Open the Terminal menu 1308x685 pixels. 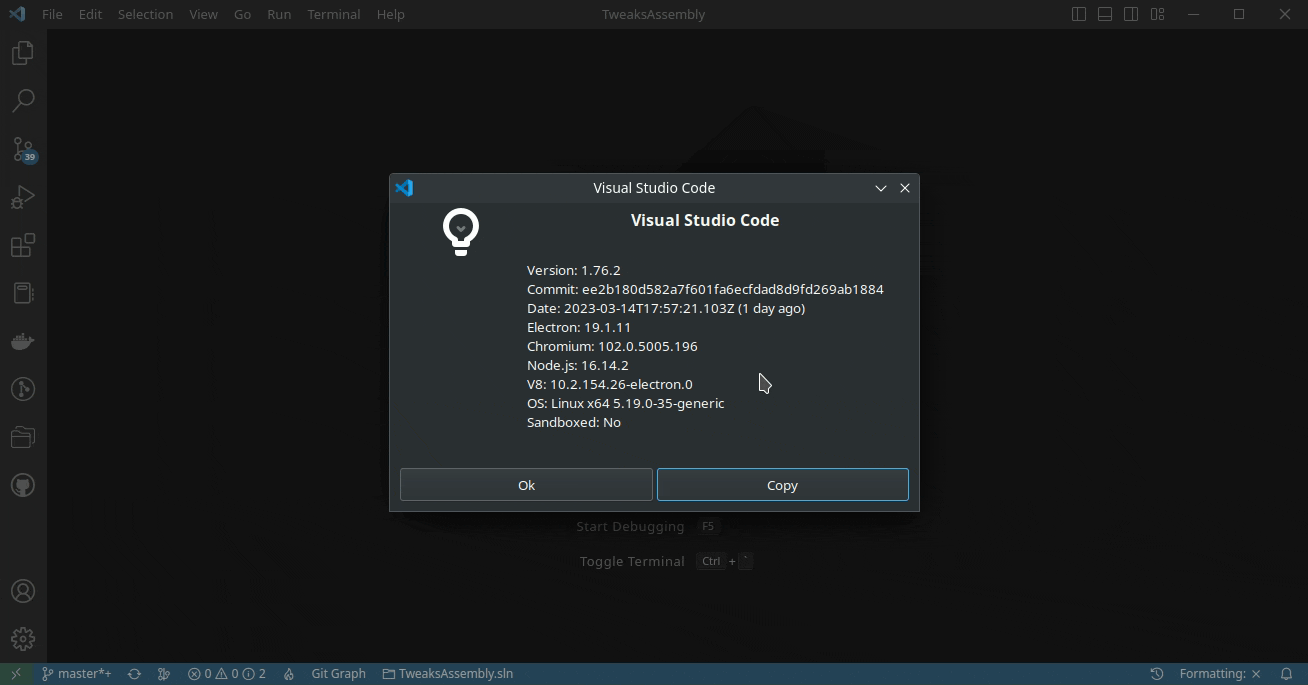(333, 14)
